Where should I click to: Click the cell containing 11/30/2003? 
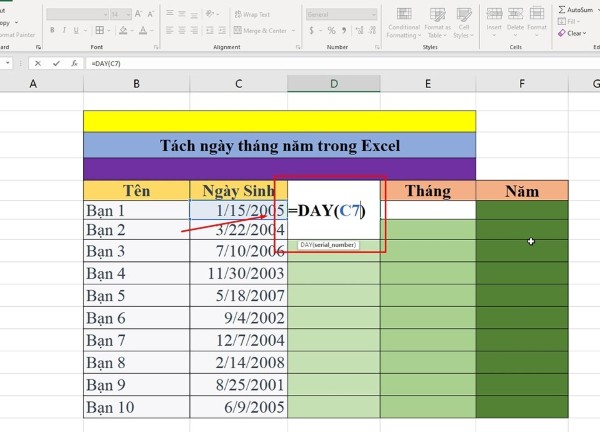[x=238, y=273]
